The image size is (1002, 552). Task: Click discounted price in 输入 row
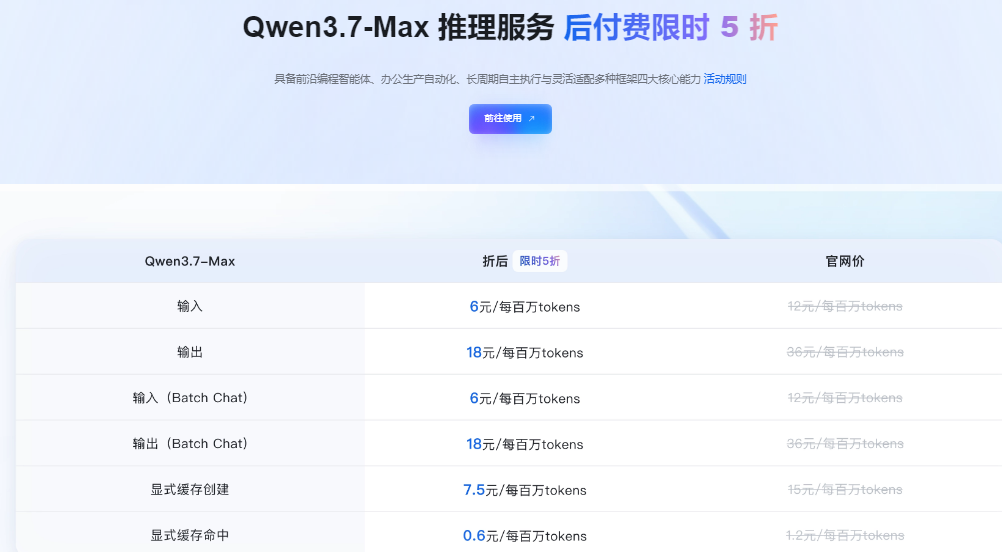525,307
